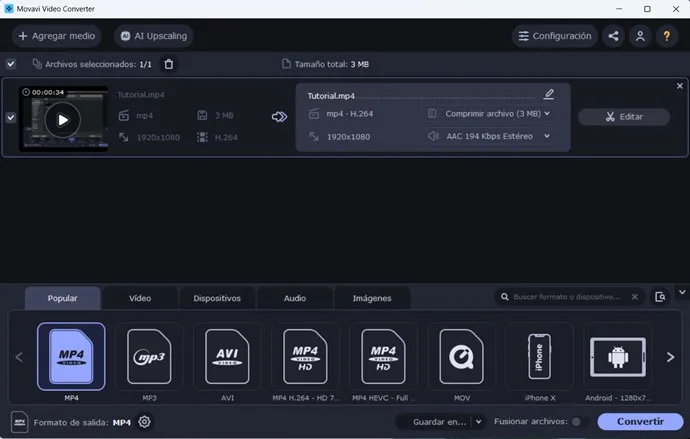Toggle the Tutorial.mp4 file checkbox

[x=11, y=117]
